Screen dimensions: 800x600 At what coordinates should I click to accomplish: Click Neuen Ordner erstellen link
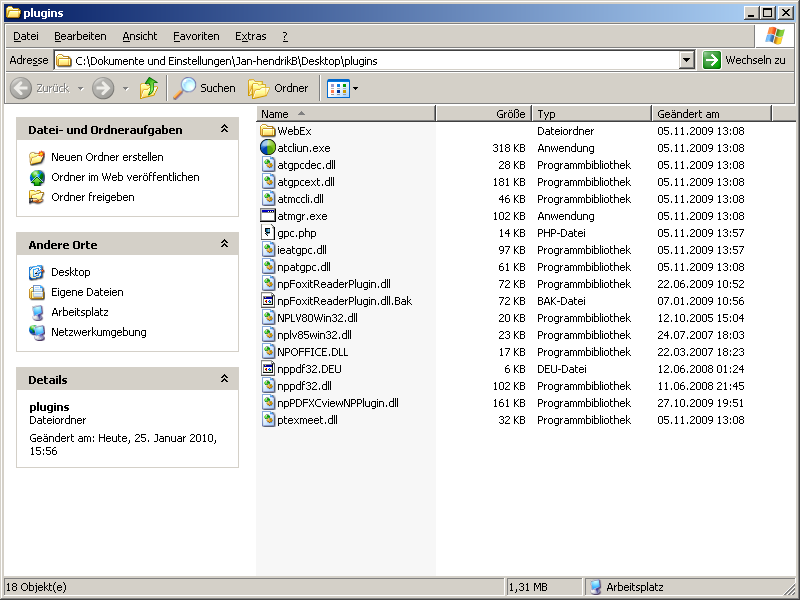(107, 157)
